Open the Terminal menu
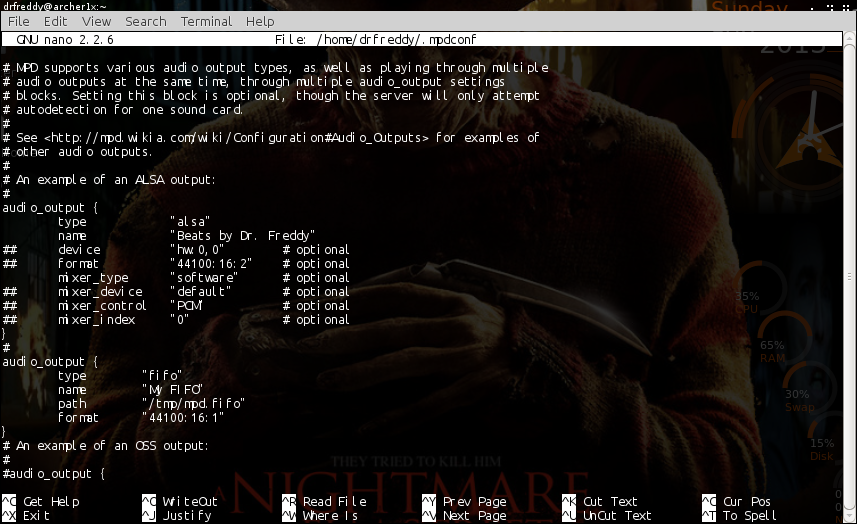This screenshot has height=524, width=857. [206, 21]
